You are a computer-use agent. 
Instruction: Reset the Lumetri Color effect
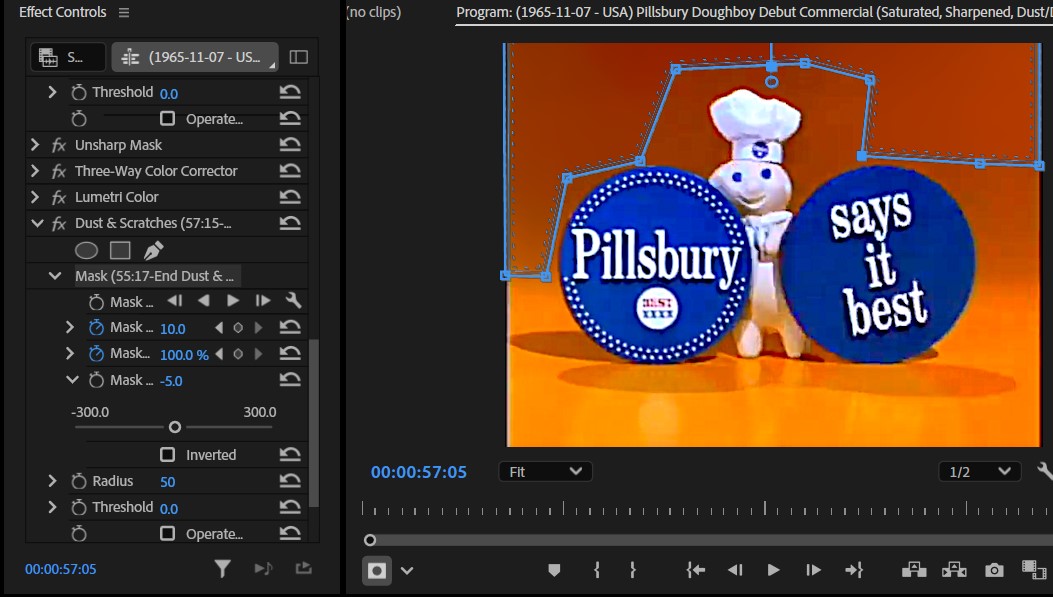pyautogui.click(x=290, y=197)
